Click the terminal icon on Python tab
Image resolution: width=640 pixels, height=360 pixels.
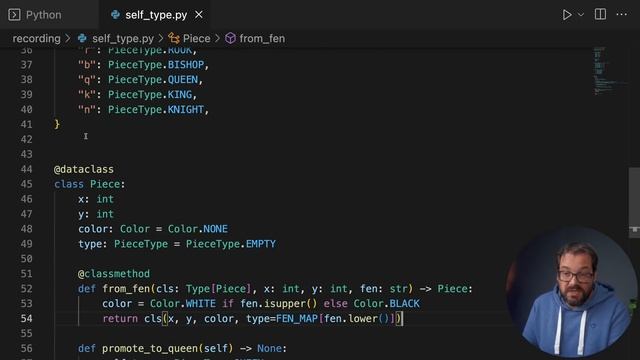(x=14, y=15)
